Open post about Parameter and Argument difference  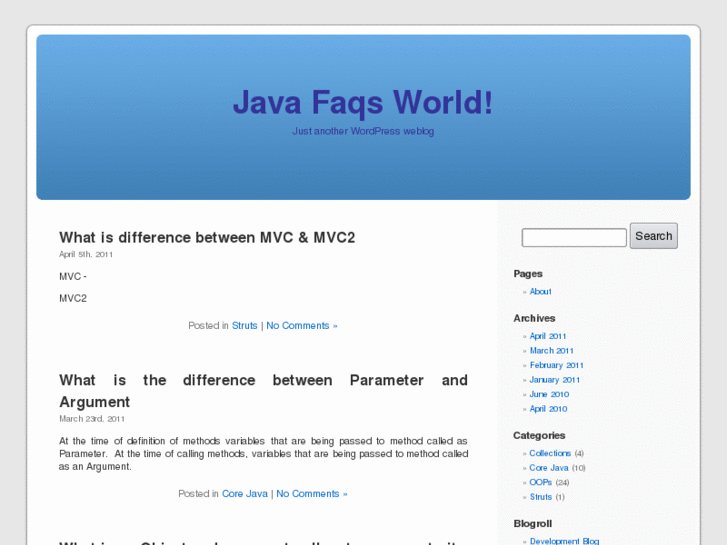(x=263, y=391)
